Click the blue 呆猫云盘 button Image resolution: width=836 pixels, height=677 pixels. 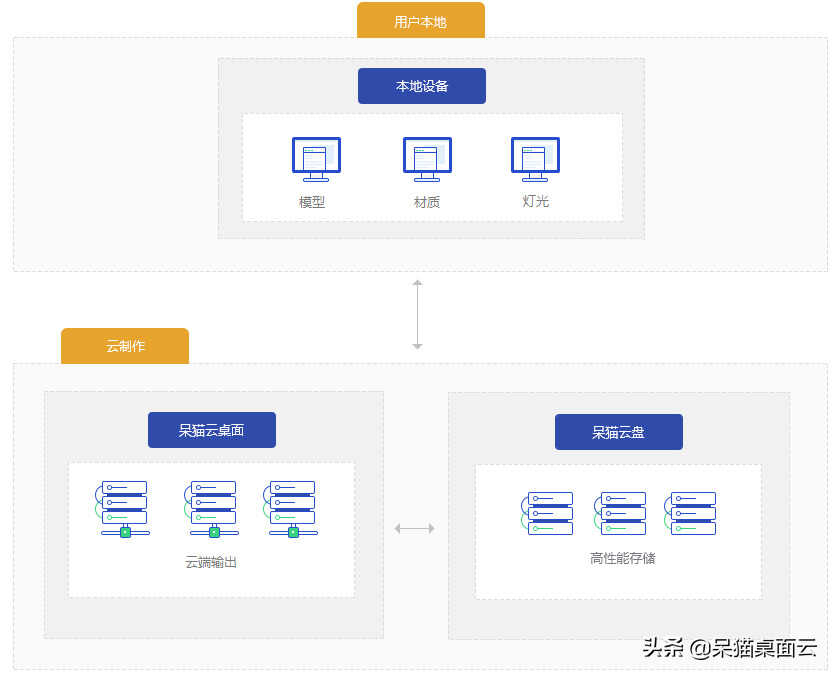(618, 432)
